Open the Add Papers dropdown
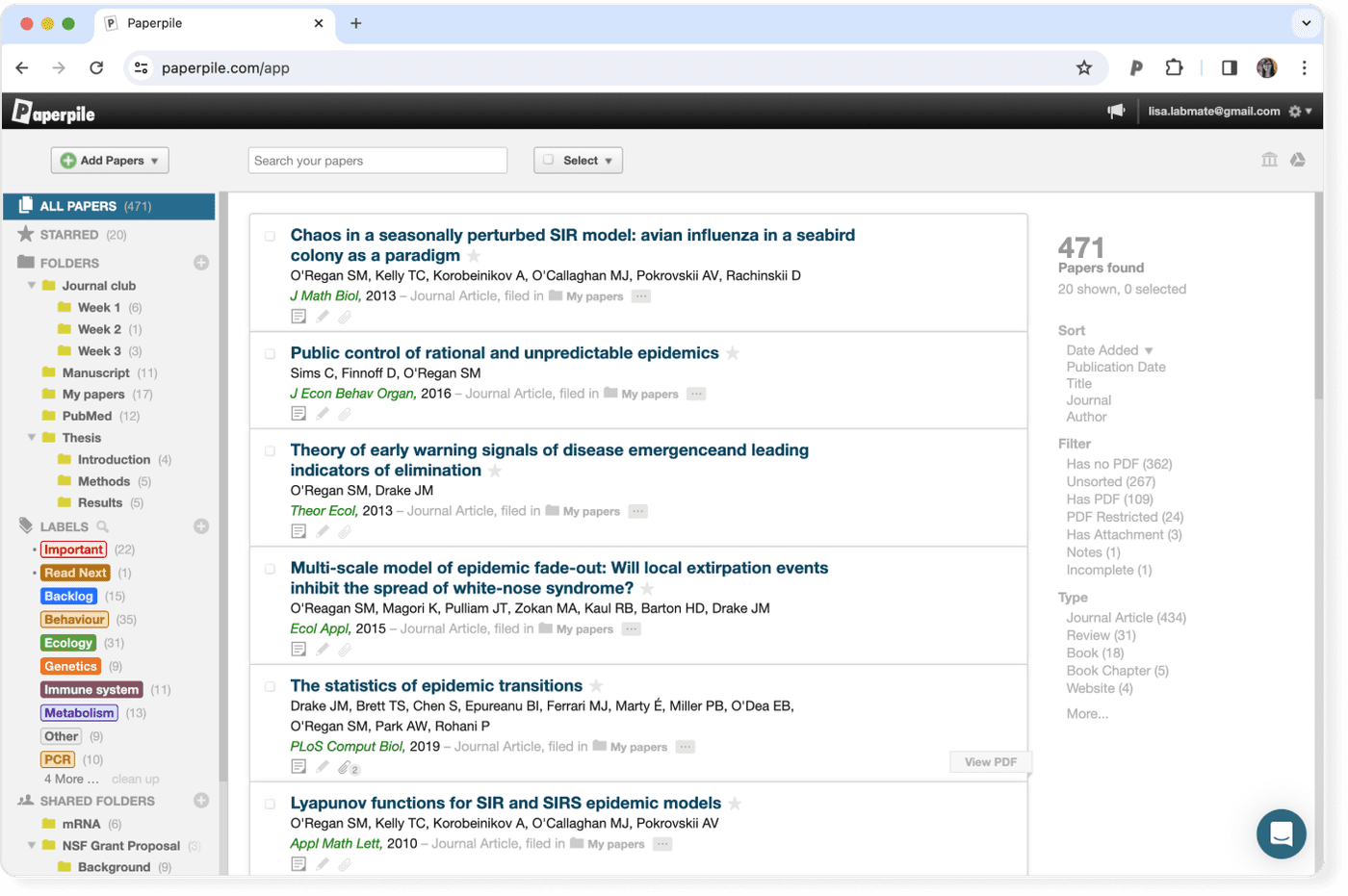 tap(109, 160)
